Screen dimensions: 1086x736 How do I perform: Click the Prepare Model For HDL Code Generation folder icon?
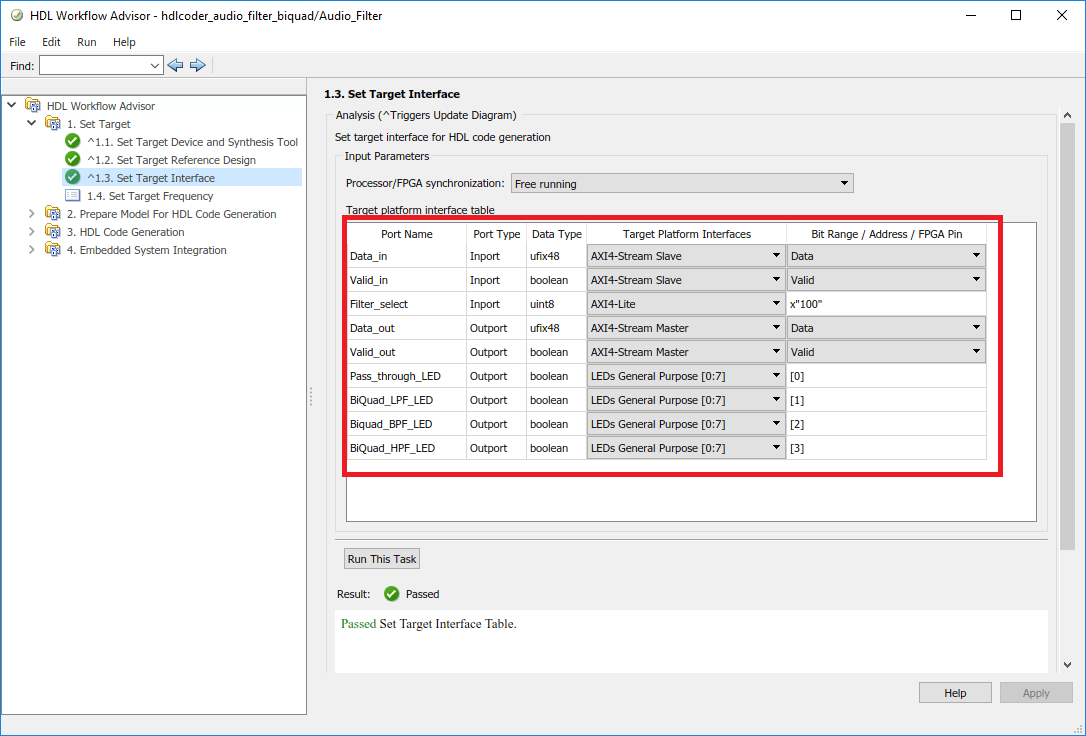tap(53, 214)
